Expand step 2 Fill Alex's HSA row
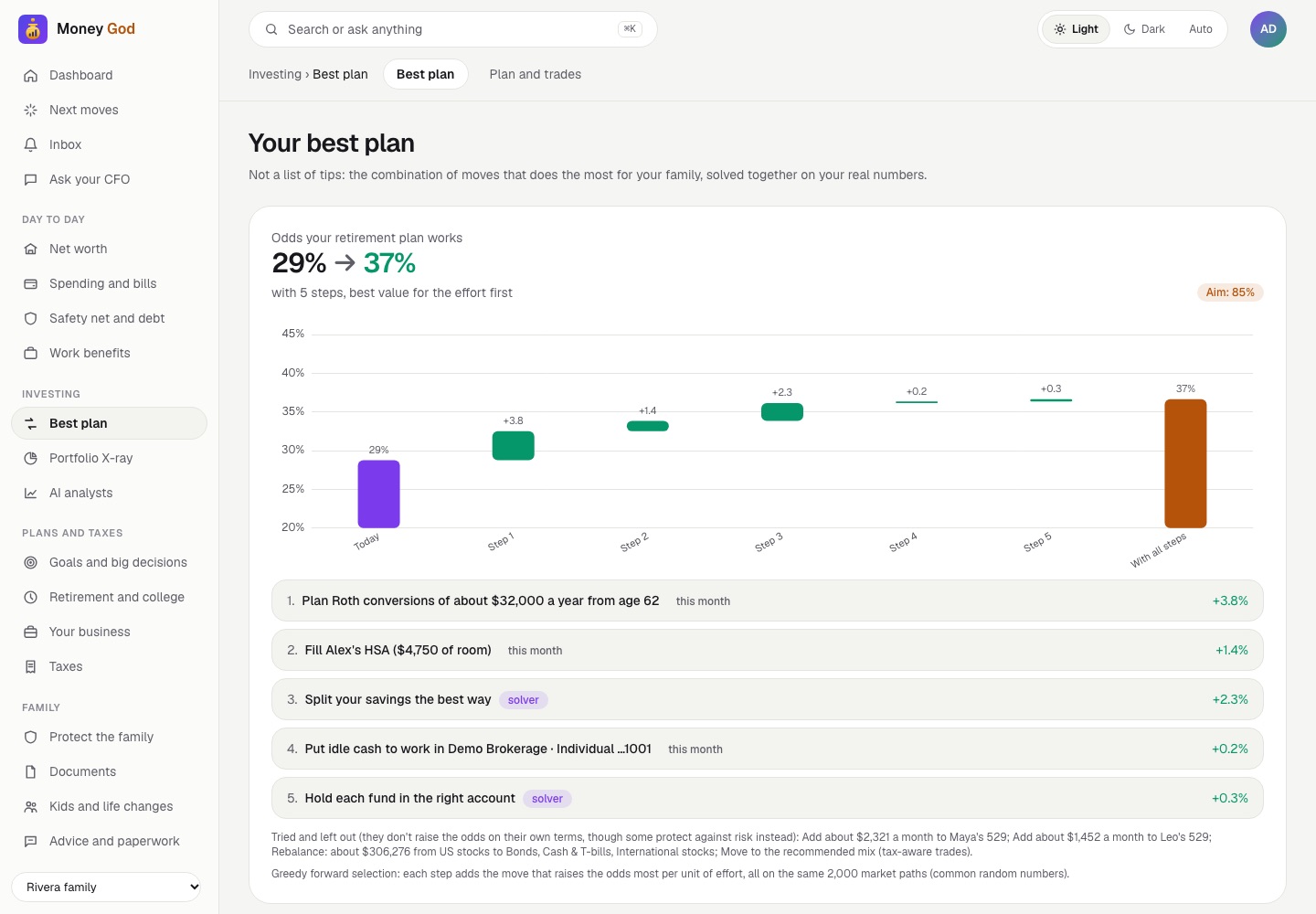 pyautogui.click(x=768, y=651)
